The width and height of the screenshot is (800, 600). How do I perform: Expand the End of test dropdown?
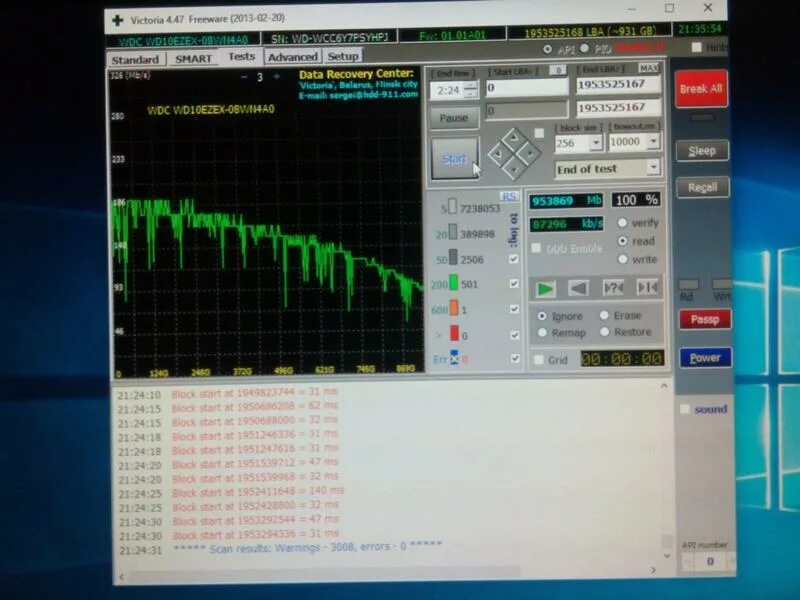tap(654, 167)
